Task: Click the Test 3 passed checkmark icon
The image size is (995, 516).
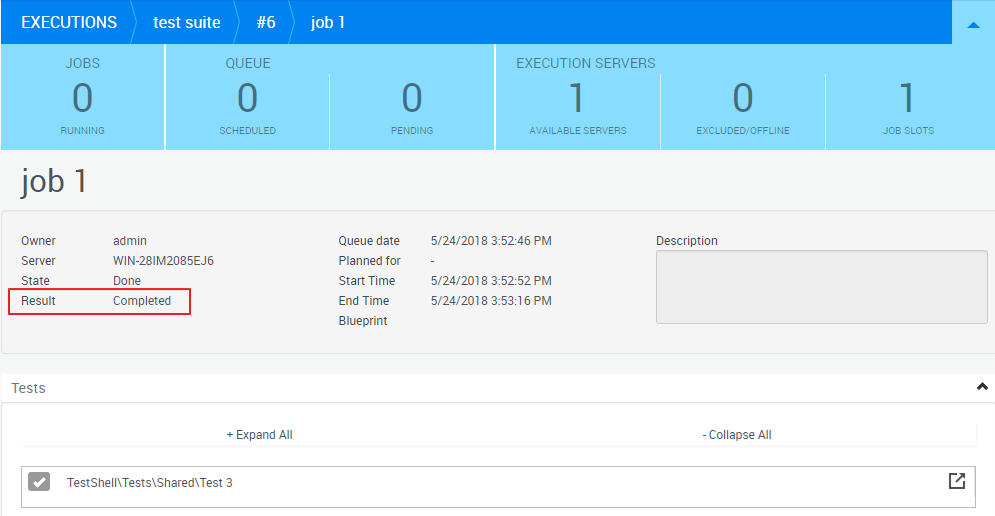Action: click(39, 482)
